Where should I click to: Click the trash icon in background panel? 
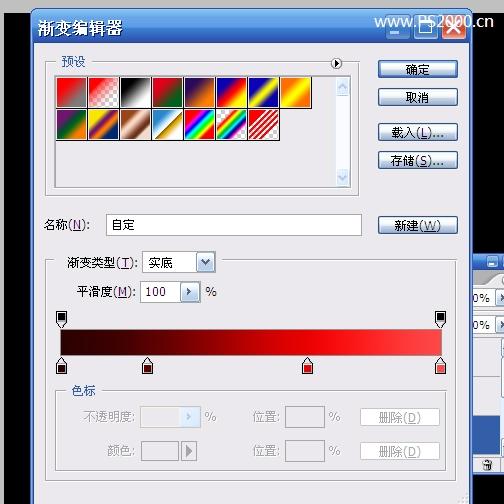click(487, 465)
